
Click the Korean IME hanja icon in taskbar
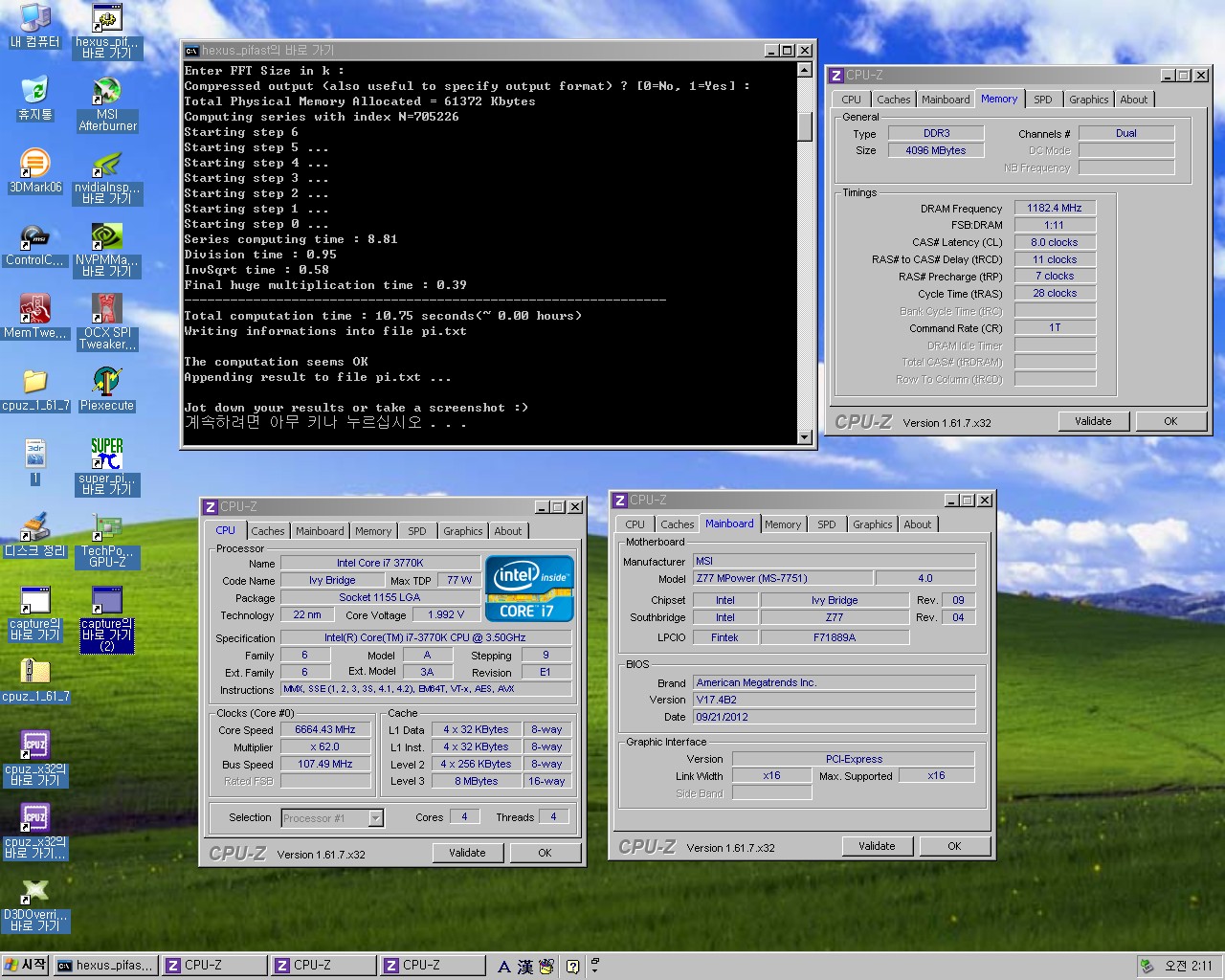tap(525, 967)
